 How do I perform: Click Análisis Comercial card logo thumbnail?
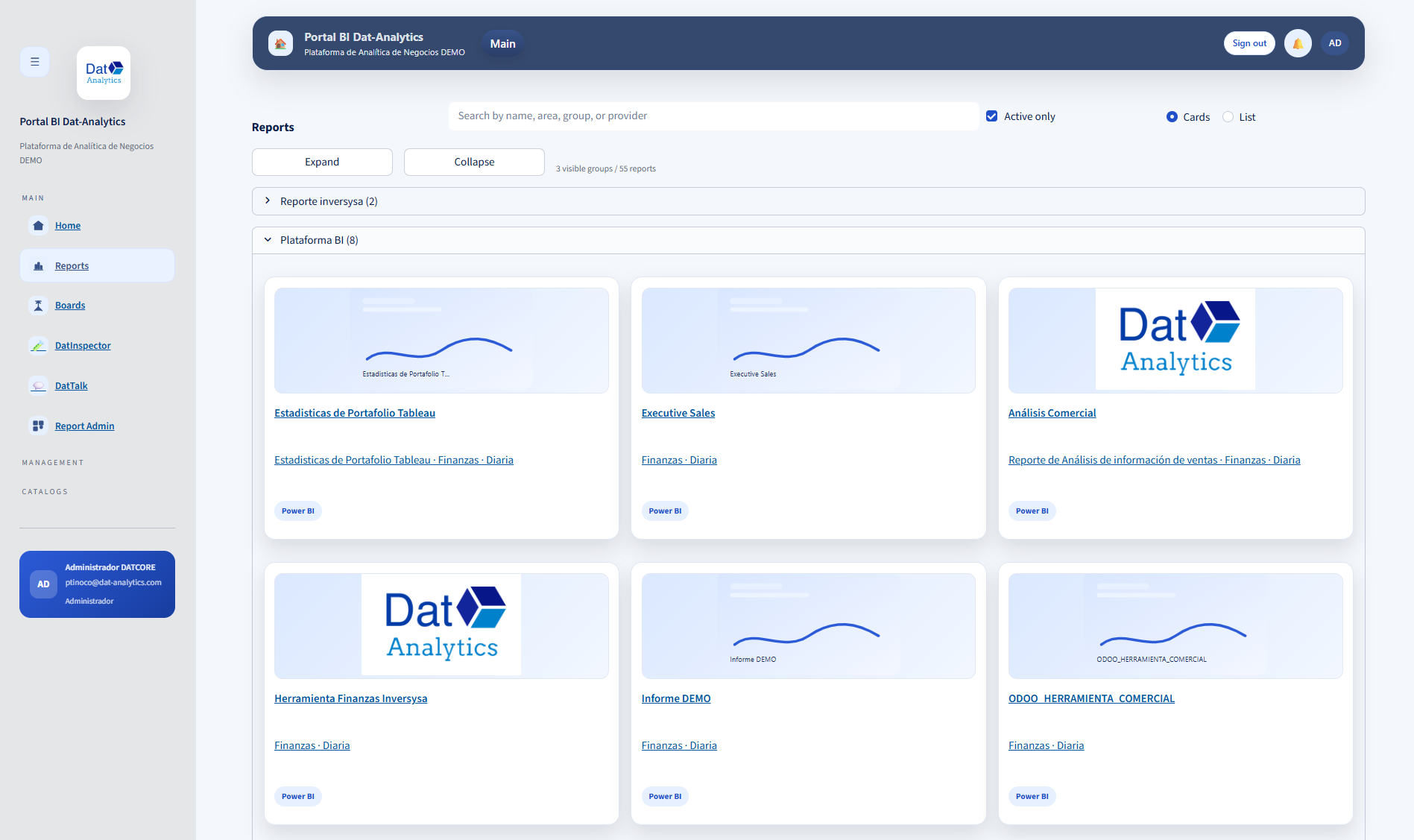tap(1175, 341)
